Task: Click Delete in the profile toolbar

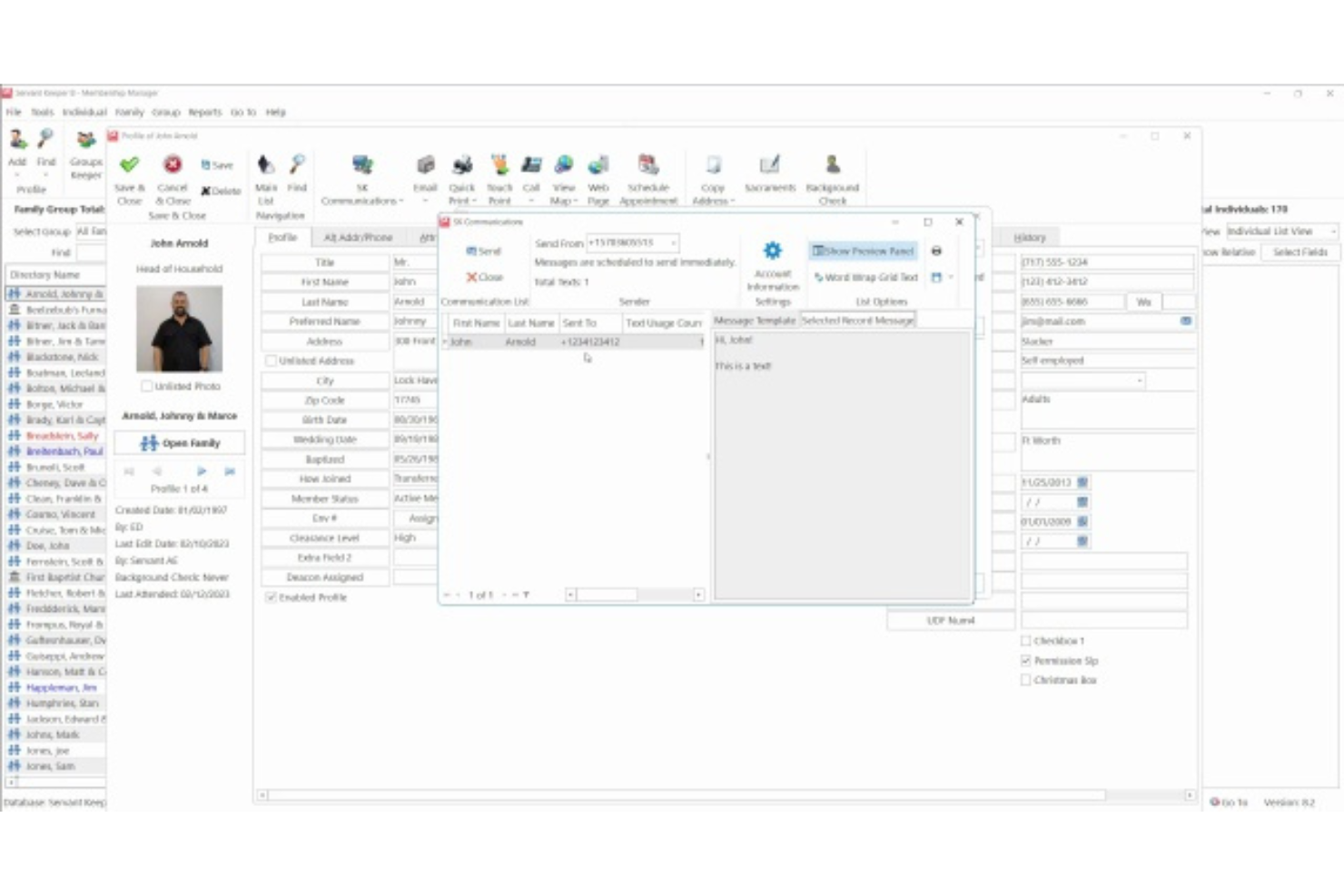Action: 221,191
